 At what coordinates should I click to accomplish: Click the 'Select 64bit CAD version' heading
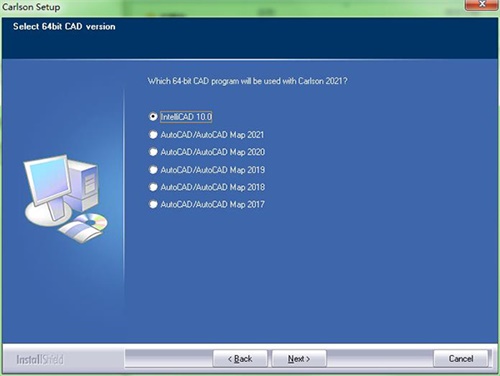coord(64,27)
